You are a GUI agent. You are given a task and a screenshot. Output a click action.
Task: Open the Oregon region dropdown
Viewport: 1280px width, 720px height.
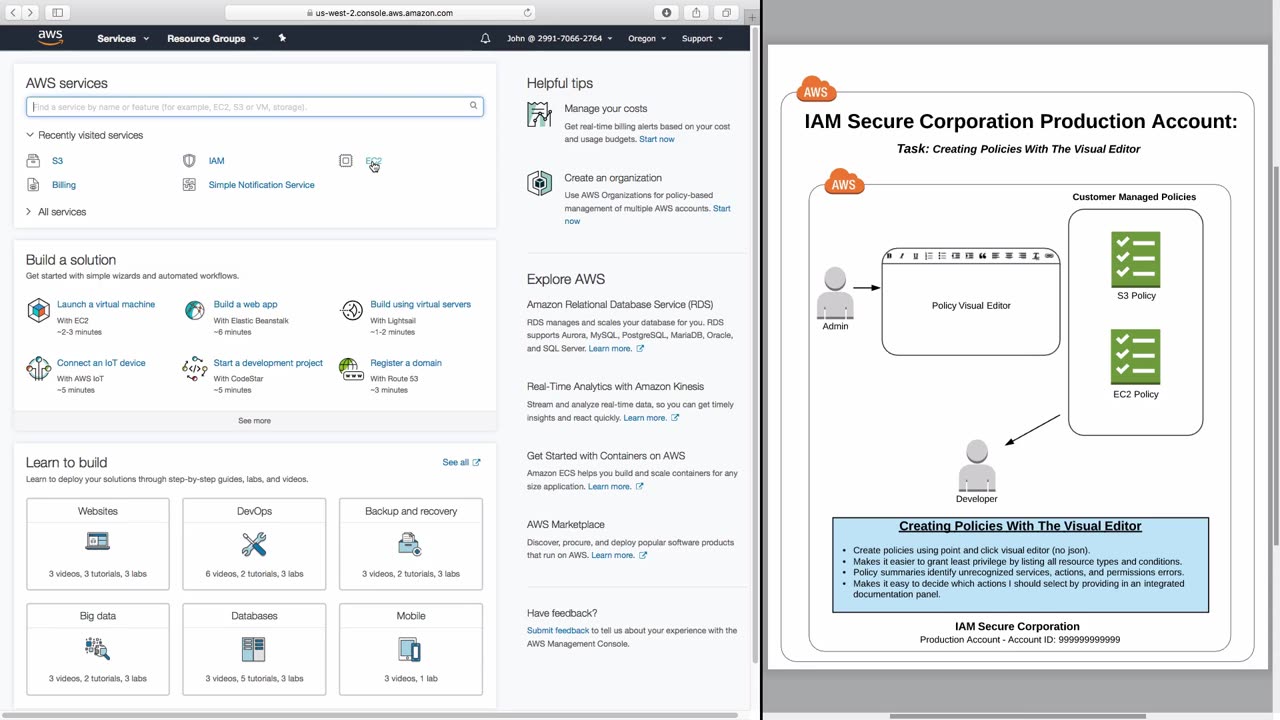pos(646,38)
